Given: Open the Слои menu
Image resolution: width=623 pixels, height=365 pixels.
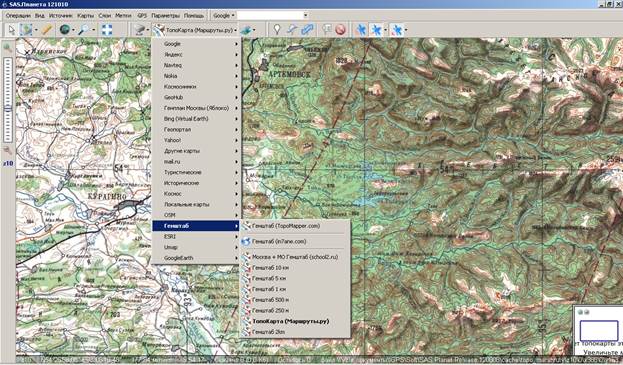Looking at the screenshot, I should pyautogui.click(x=104, y=16).
